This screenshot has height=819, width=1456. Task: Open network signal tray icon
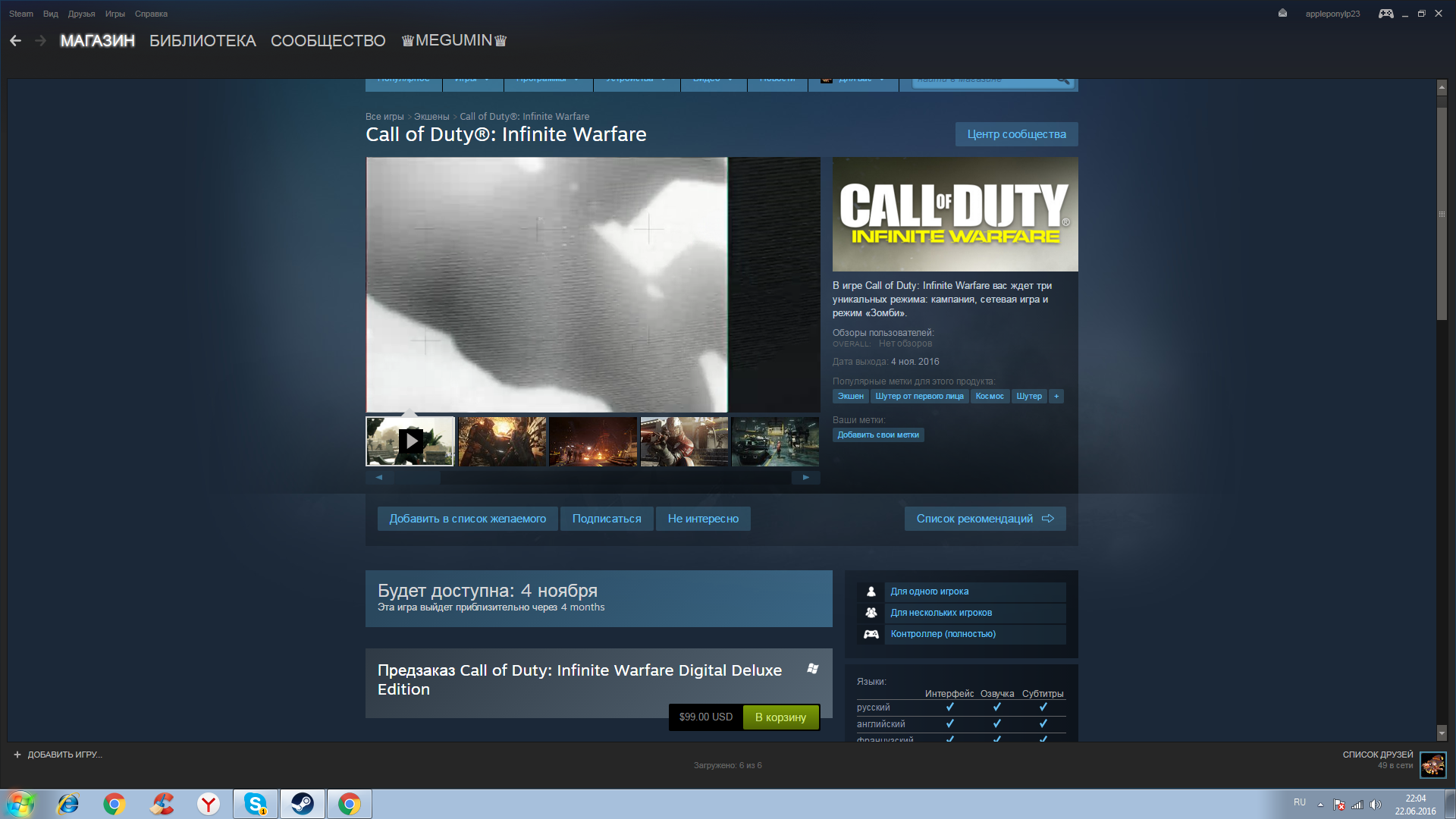[1357, 805]
